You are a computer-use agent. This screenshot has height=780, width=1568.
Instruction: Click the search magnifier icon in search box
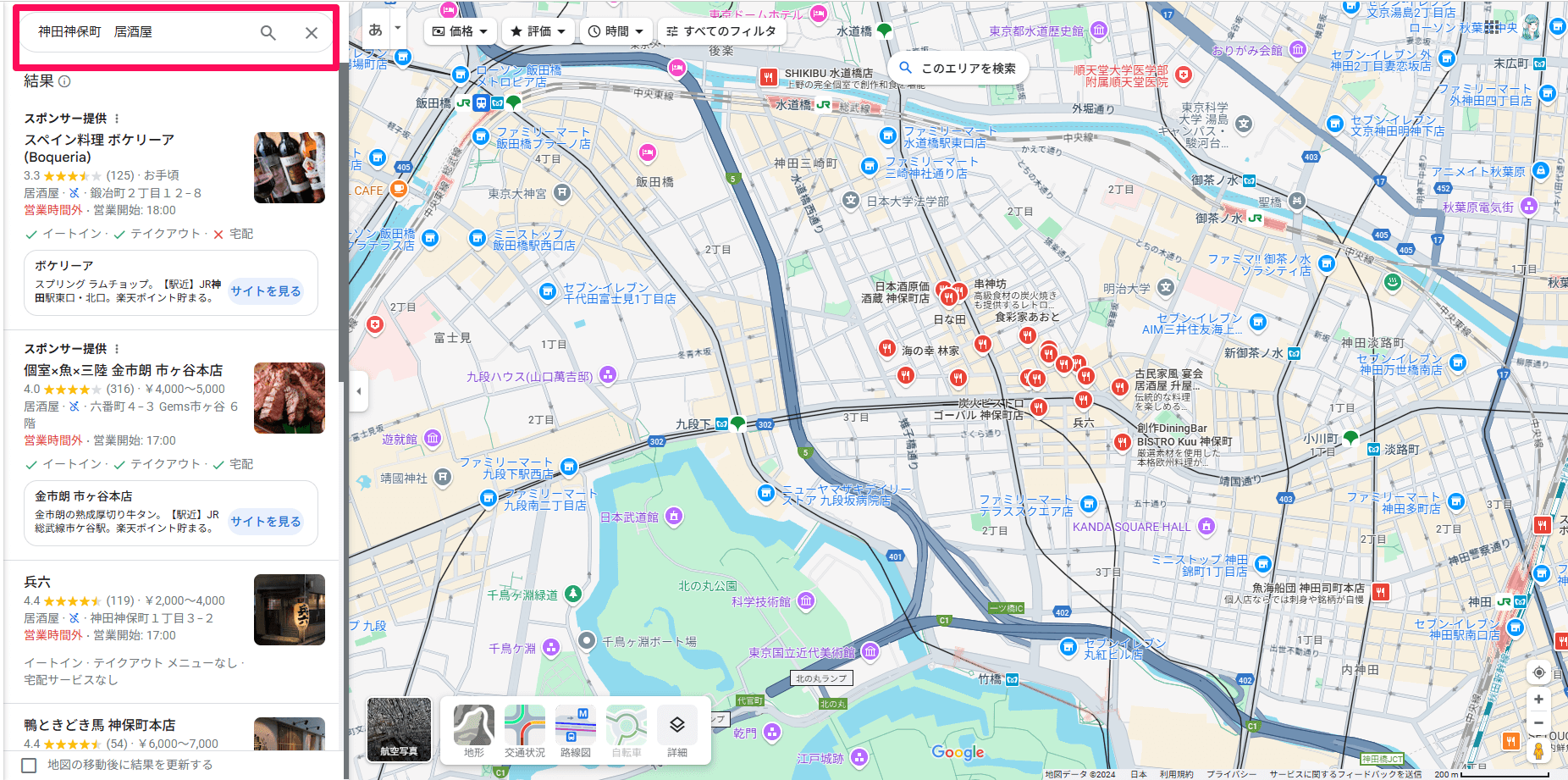pyautogui.click(x=268, y=33)
